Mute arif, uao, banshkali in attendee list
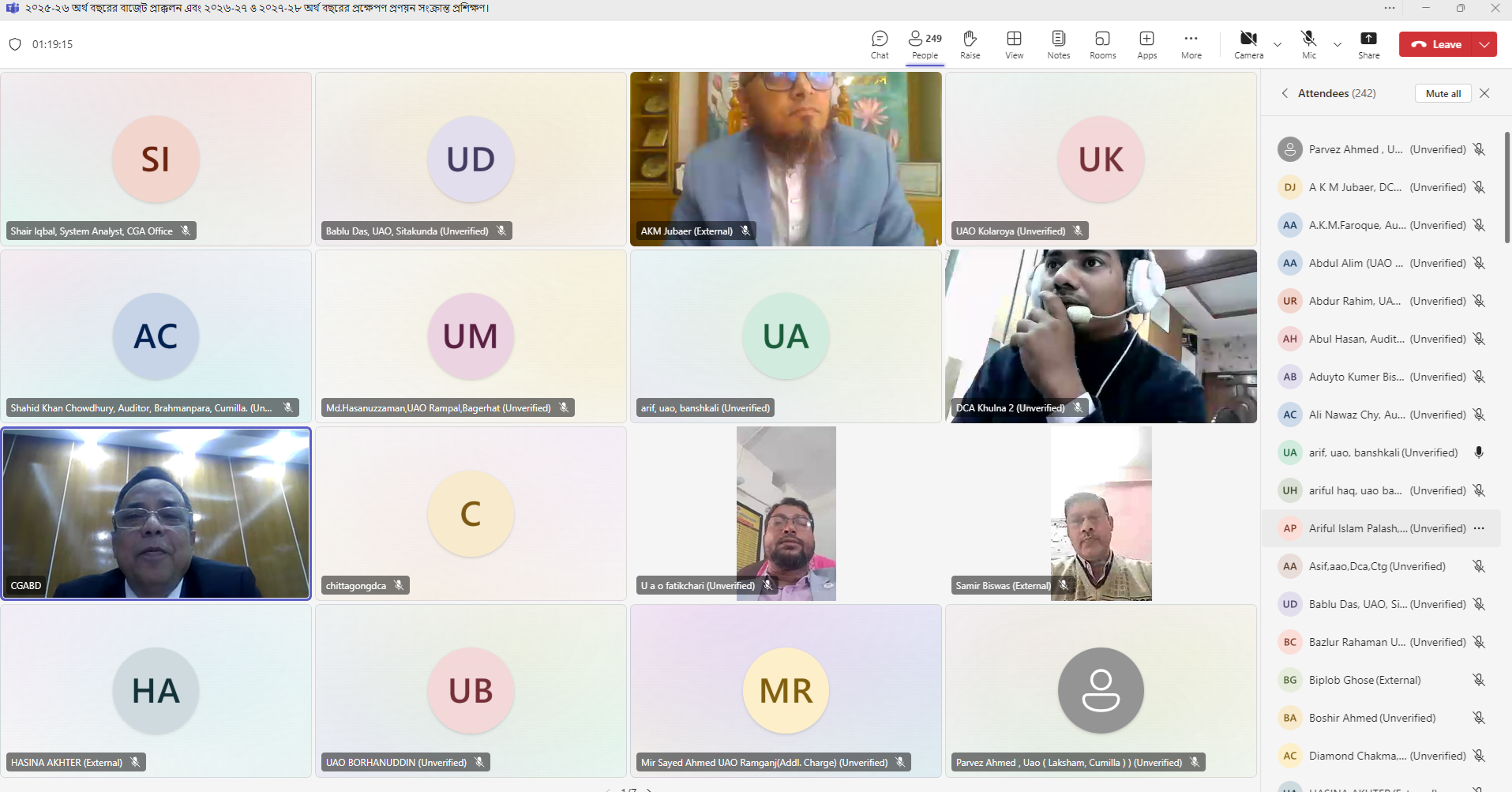 [1479, 452]
